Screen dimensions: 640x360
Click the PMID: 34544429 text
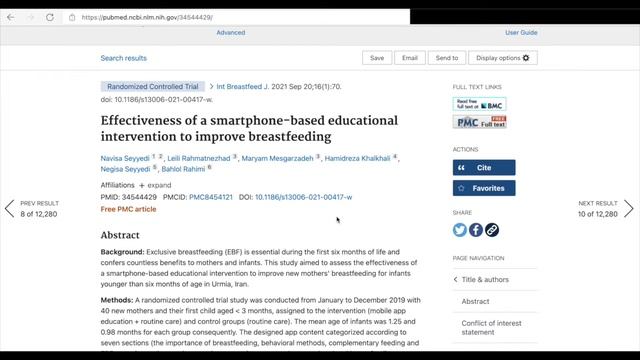(129, 197)
